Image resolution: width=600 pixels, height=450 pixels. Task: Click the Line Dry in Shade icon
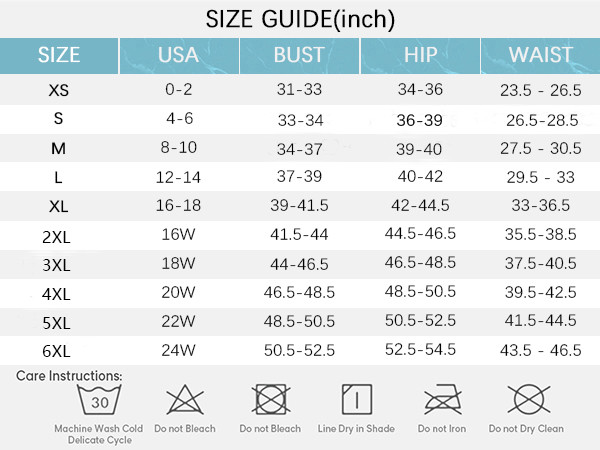click(356, 402)
